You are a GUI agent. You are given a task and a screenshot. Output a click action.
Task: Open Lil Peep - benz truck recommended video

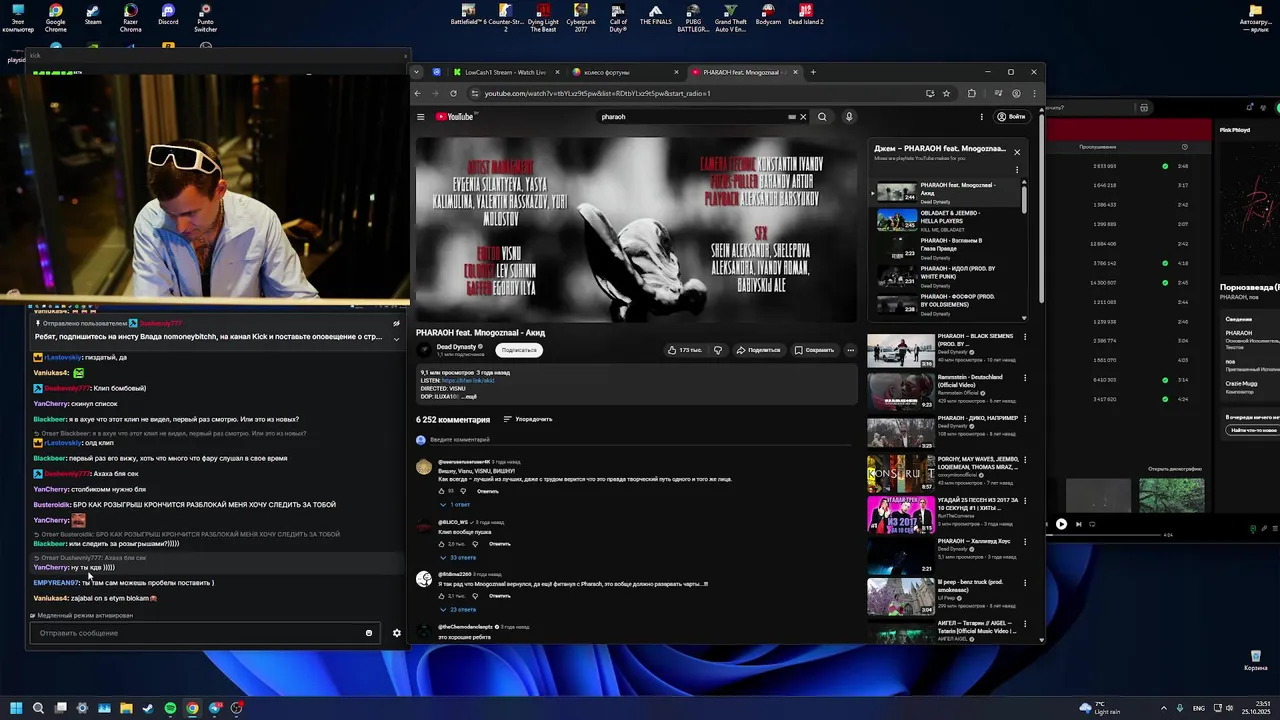[x=943, y=596]
